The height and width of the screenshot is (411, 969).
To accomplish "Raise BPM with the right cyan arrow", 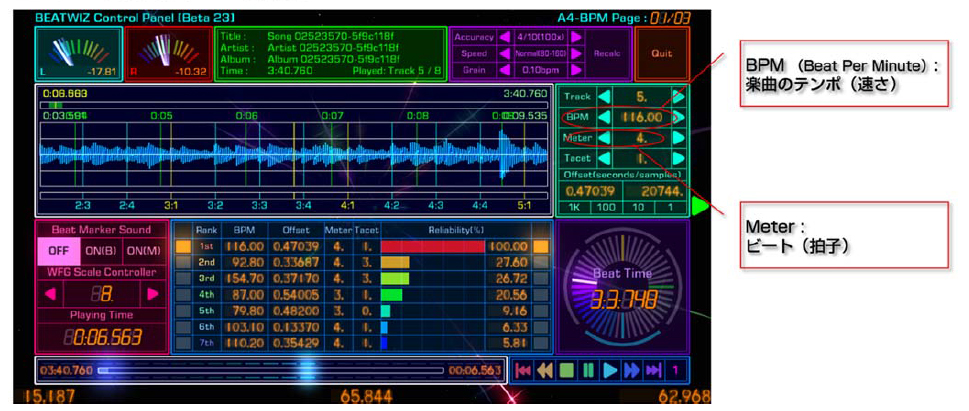I will (x=679, y=117).
